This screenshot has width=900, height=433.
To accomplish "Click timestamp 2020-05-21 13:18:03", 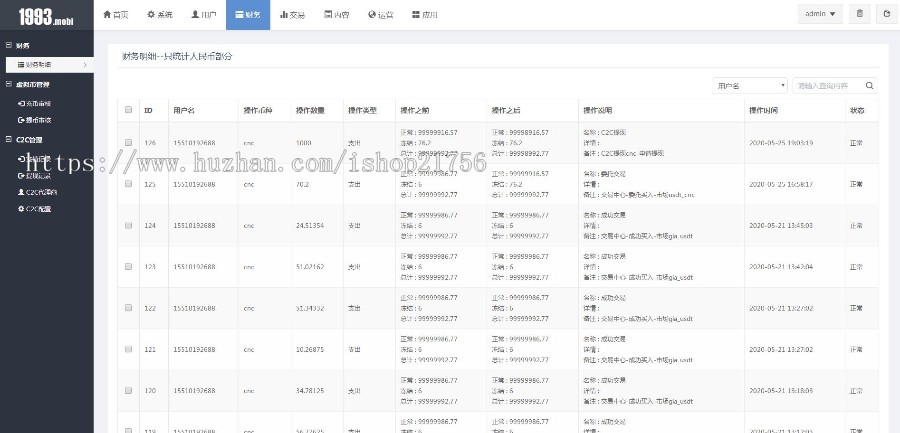I will pyautogui.click(x=781, y=391).
